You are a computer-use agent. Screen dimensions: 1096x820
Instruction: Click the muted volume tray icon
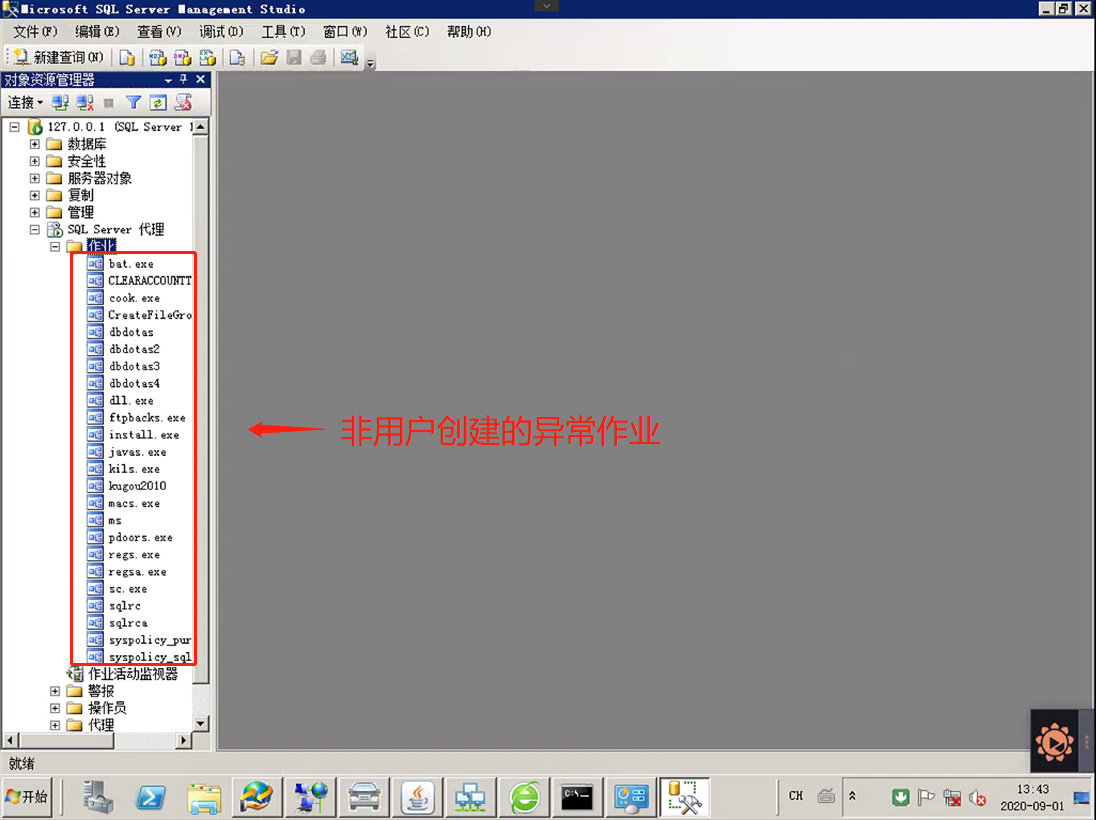tap(977, 797)
